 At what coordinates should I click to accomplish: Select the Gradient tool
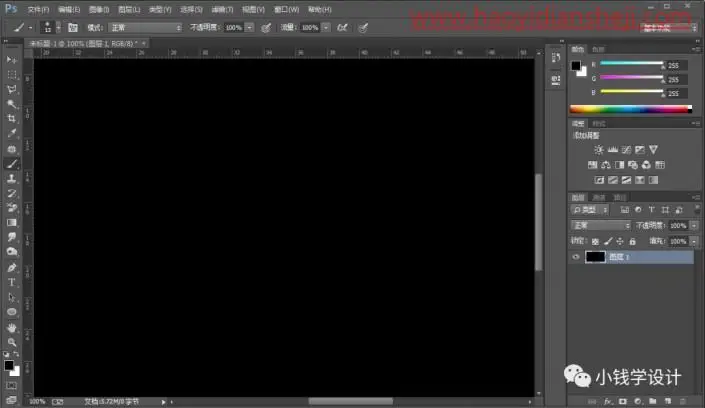pos(12,223)
